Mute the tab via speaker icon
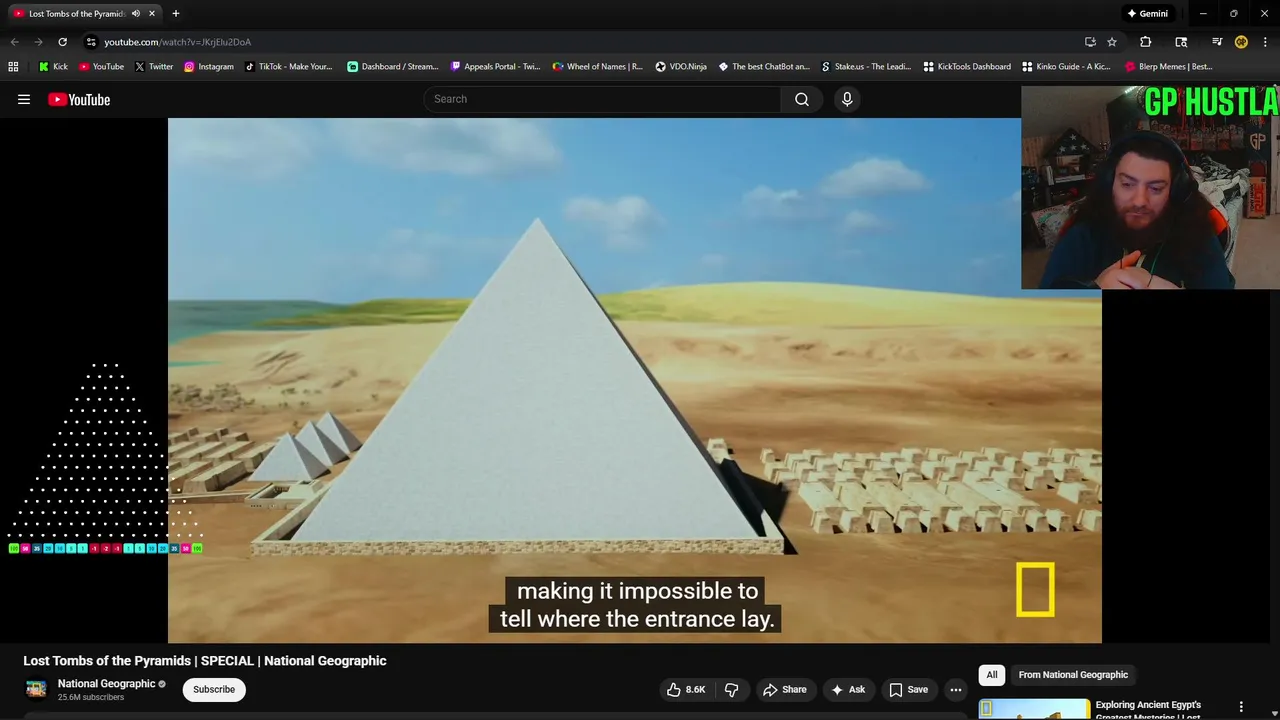This screenshot has width=1280, height=720. click(136, 14)
